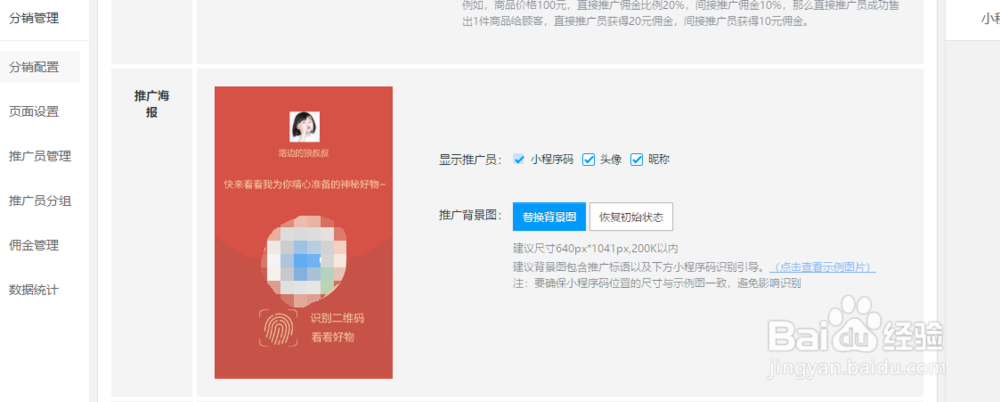Click the 看看好物 text on the poster
This screenshot has width=1000, height=402.
pos(332,338)
